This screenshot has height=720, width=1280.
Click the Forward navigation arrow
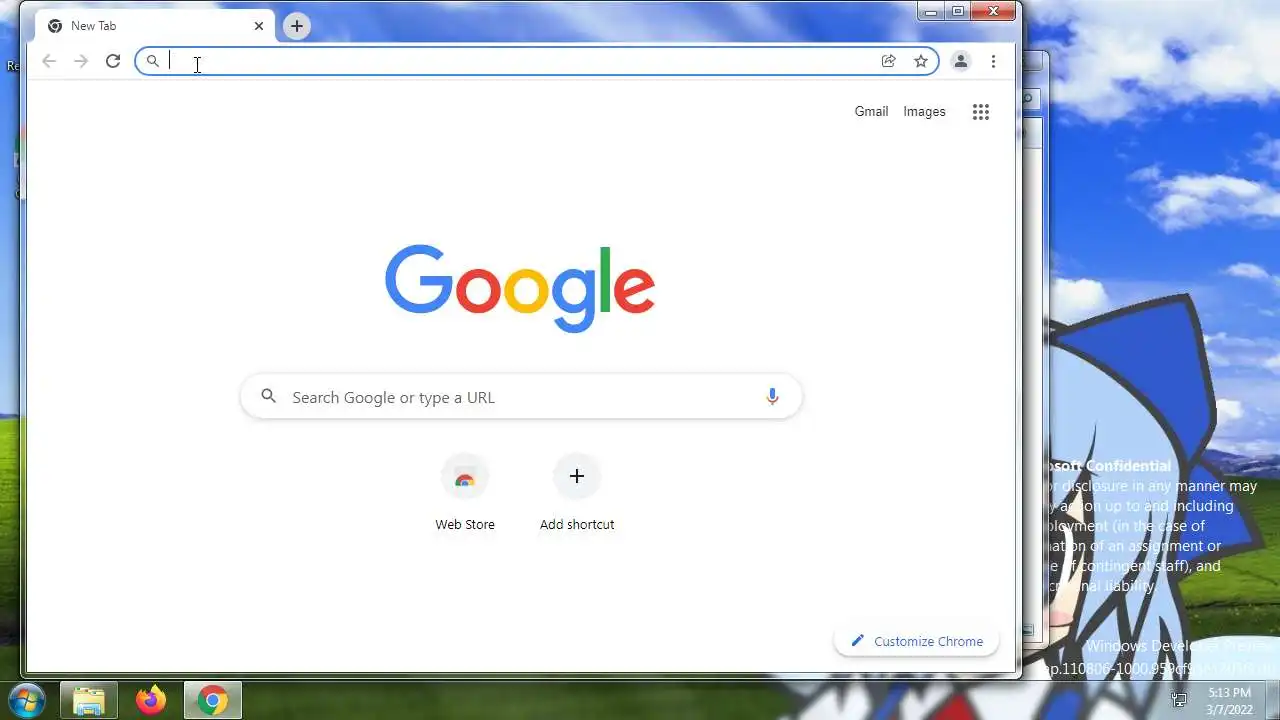tap(81, 61)
